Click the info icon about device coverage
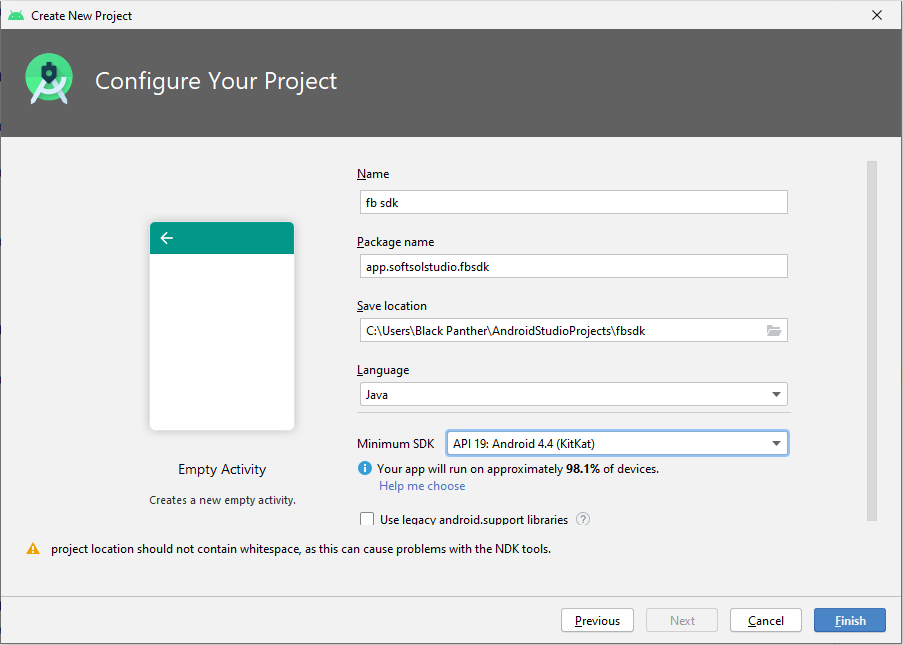The height and width of the screenshot is (645, 903). pos(363,467)
